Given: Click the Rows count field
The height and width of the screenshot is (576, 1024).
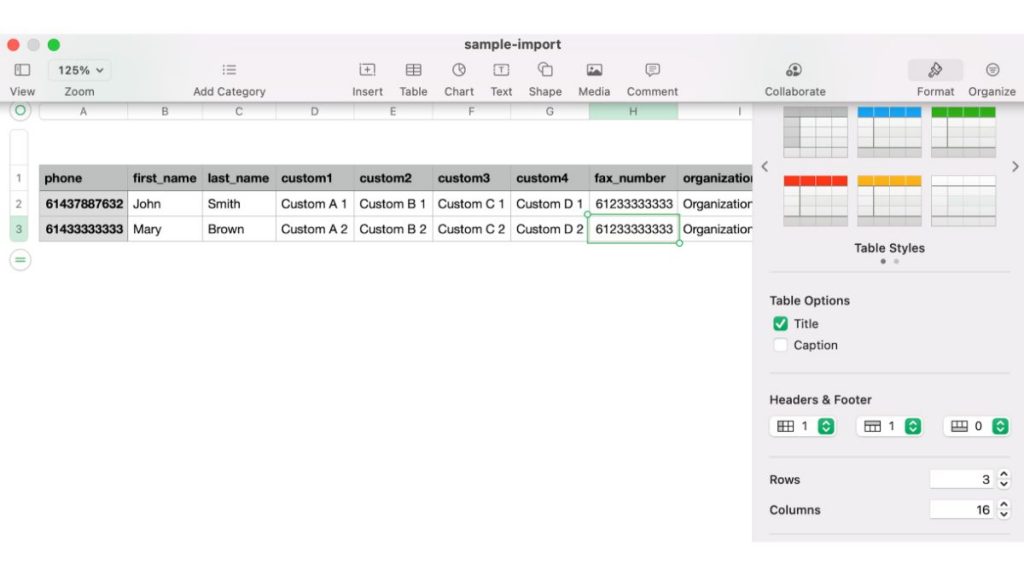Looking at the screenshot, I should click(x=961, y=479).
